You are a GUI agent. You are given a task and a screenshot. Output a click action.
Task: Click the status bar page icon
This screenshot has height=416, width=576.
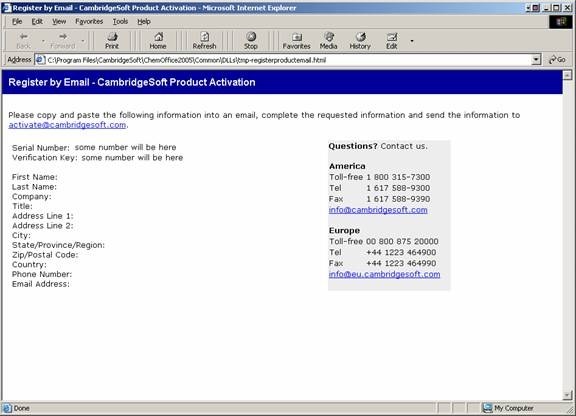(x=7, y=408)
